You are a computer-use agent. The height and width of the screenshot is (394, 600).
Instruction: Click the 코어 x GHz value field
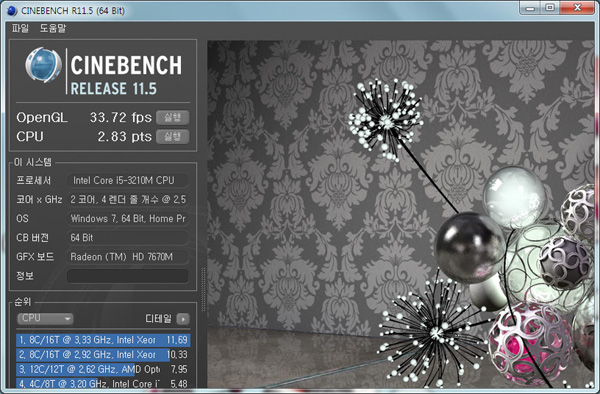[x=128, y=199]
